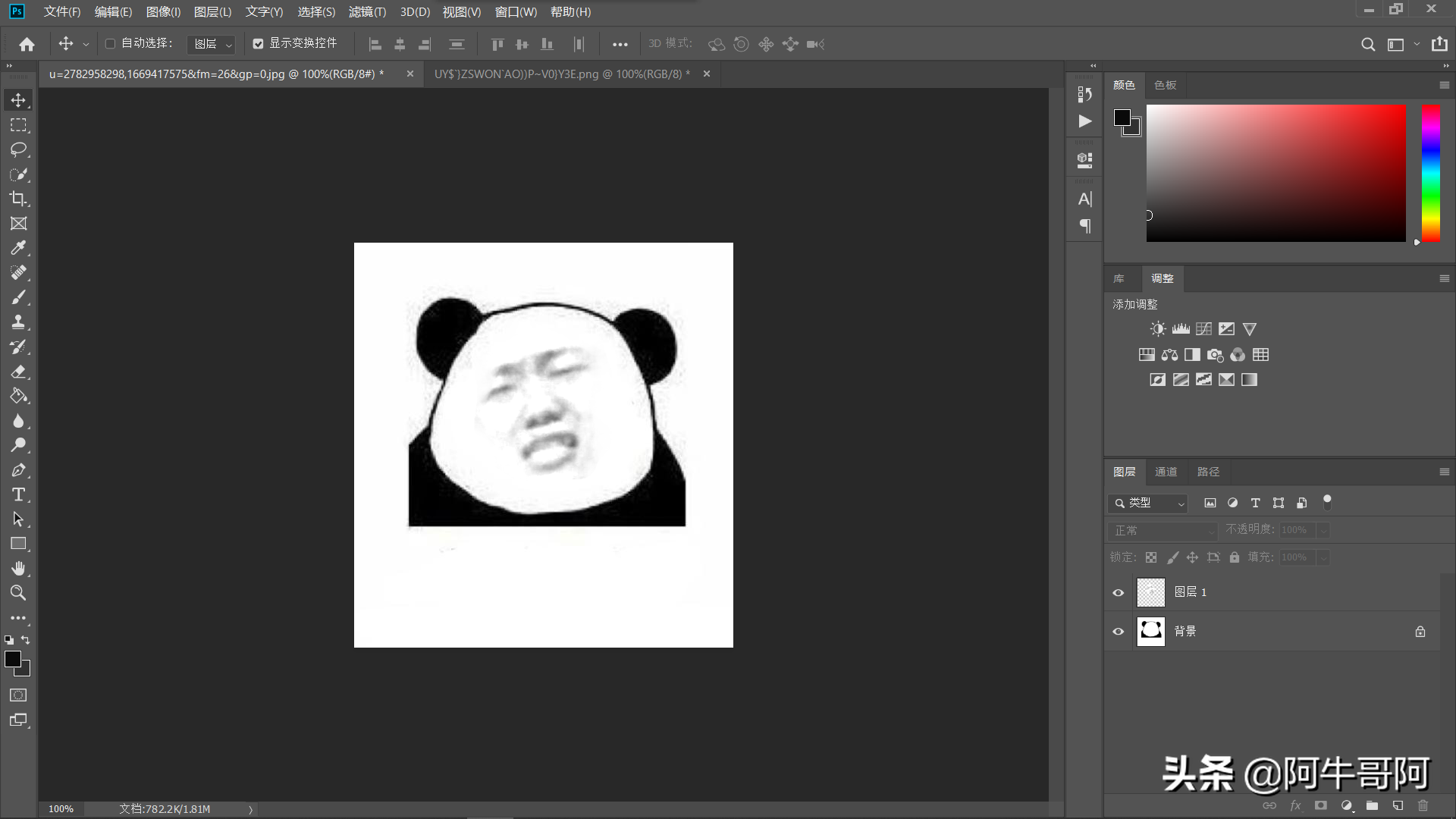Enable the 自动选择 checkbox
This screenshot has width=1456, height=819.
point(110,44)
